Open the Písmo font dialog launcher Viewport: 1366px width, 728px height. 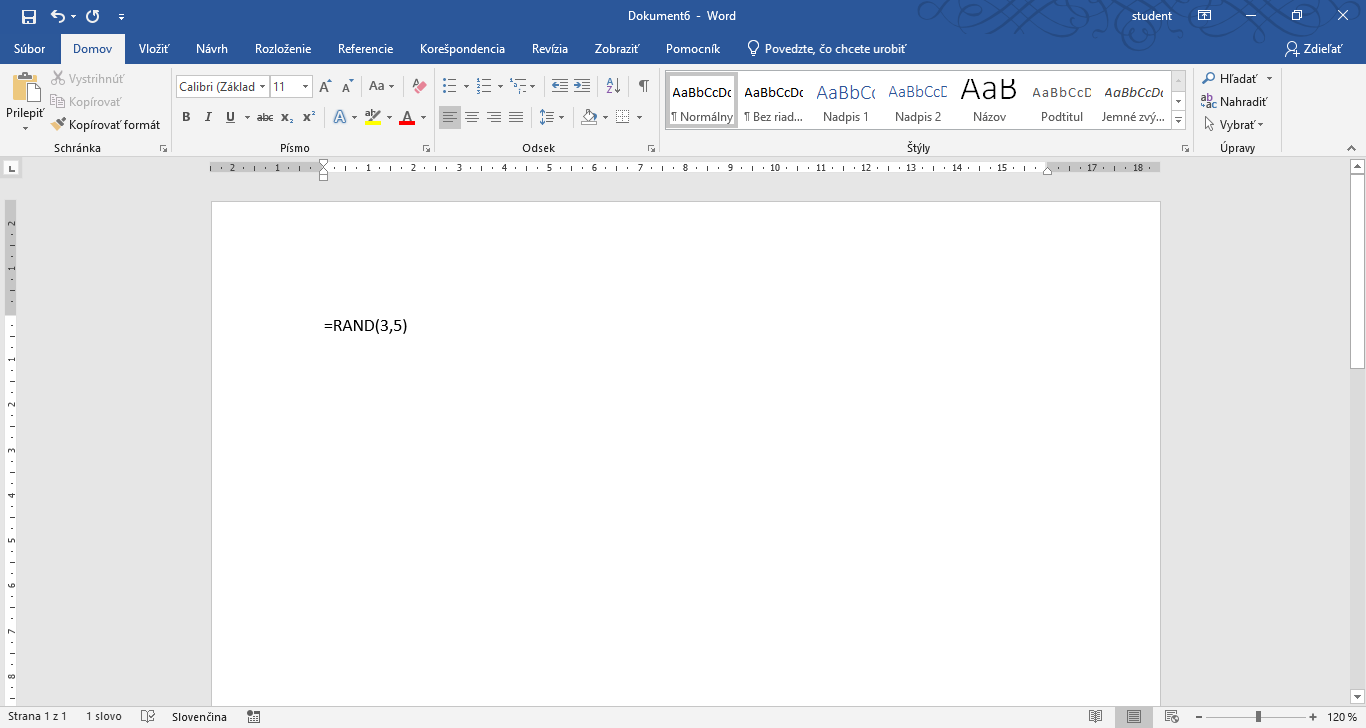tap(426, 148)
